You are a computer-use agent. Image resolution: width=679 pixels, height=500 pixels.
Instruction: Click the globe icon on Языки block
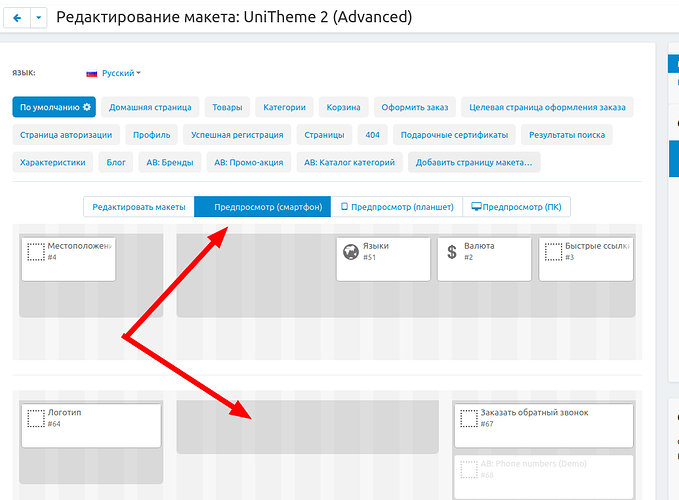click(351, 252)
